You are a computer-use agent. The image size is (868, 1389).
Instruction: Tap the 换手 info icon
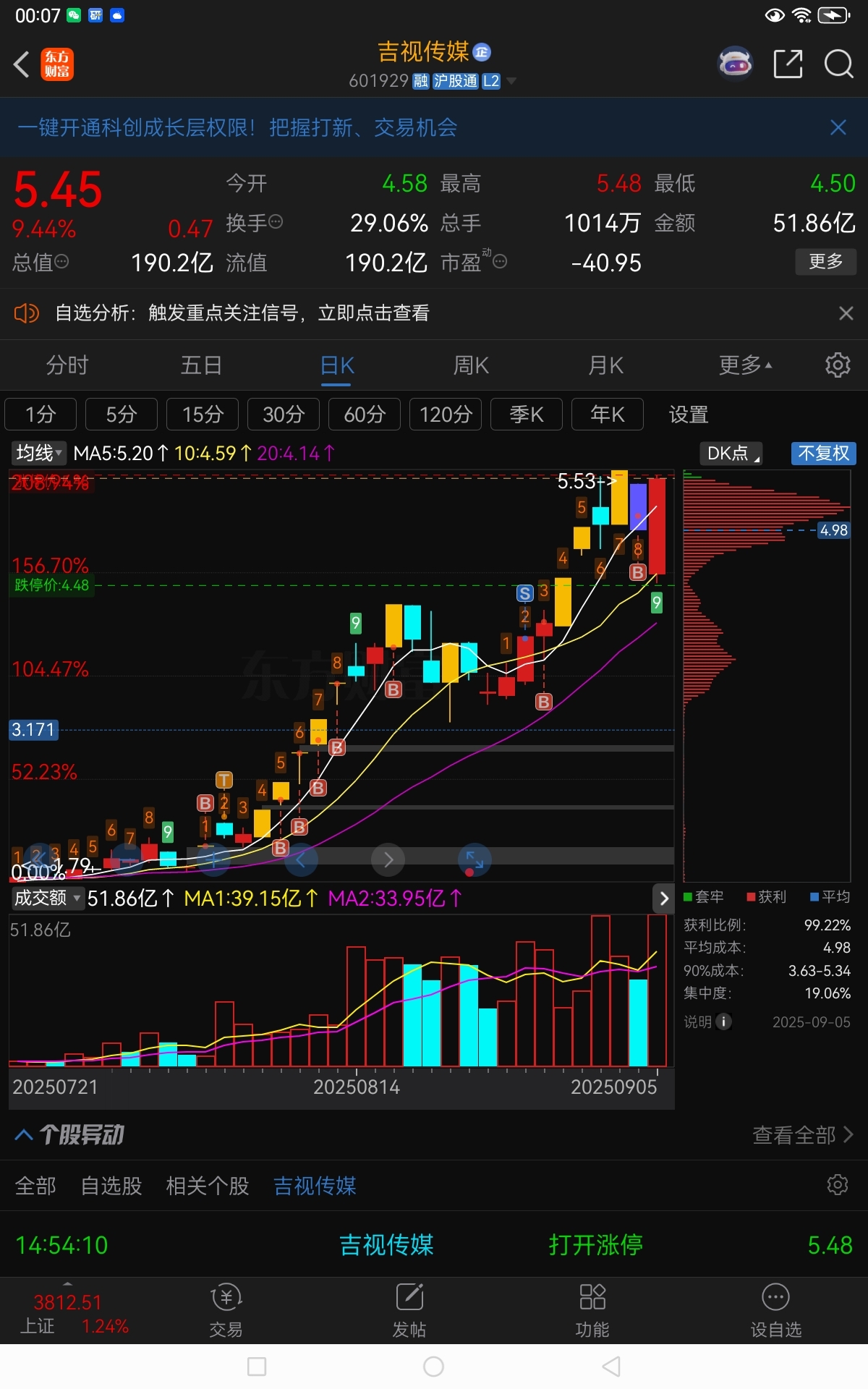tap(276, 221)
